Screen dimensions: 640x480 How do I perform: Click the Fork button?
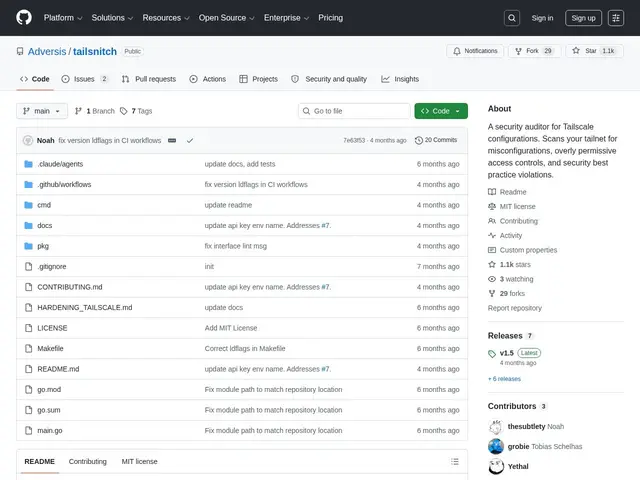534,51
